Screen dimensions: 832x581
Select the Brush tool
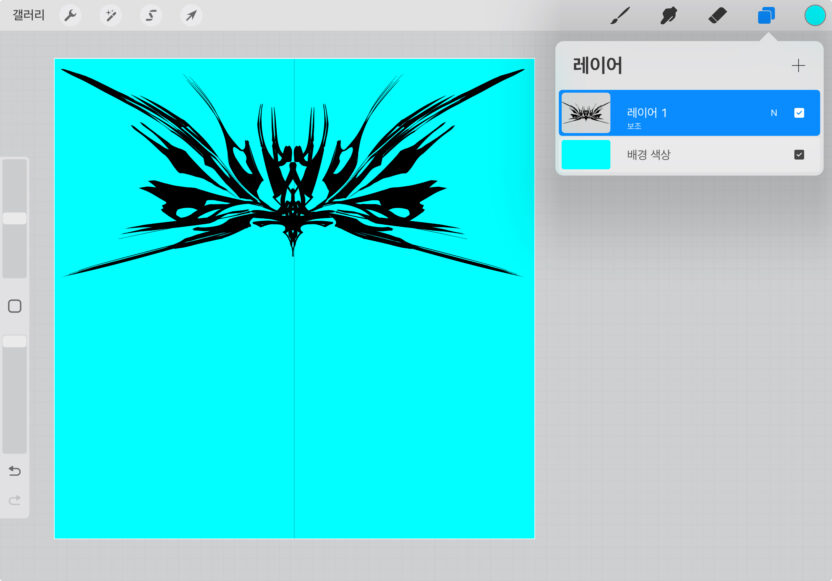point(620,15)
